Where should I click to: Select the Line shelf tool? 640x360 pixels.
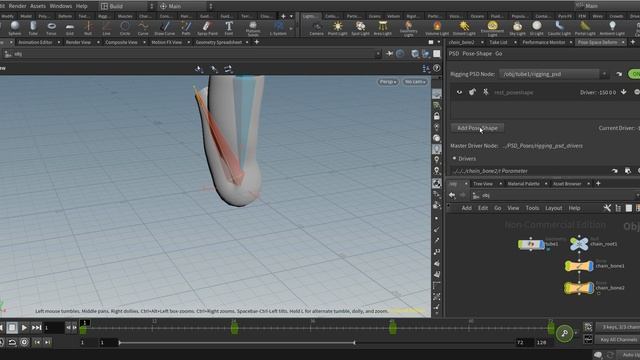tap(106, 28)
